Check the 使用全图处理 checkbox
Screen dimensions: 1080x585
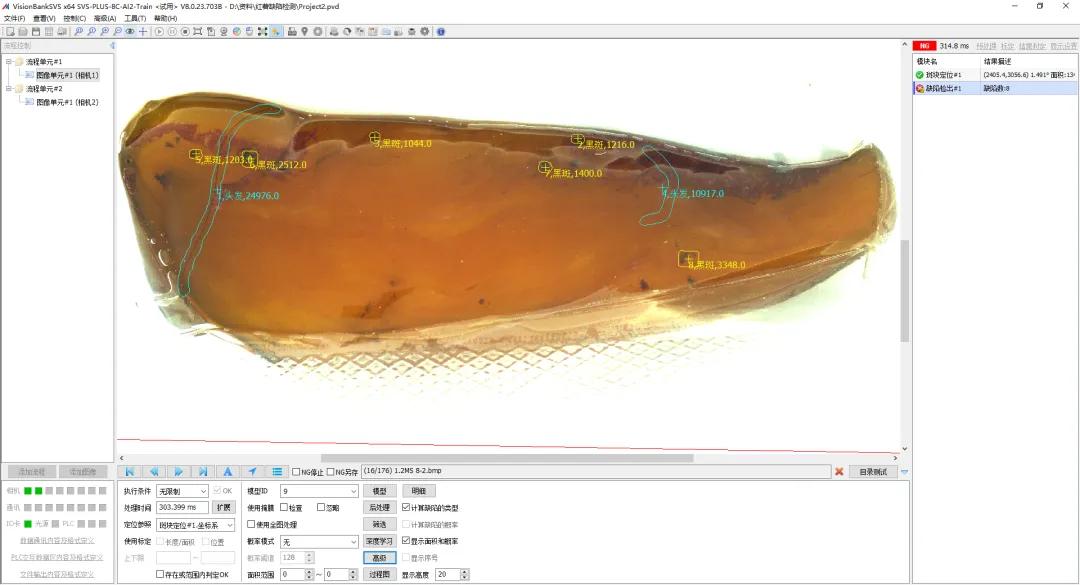(251, 524)
